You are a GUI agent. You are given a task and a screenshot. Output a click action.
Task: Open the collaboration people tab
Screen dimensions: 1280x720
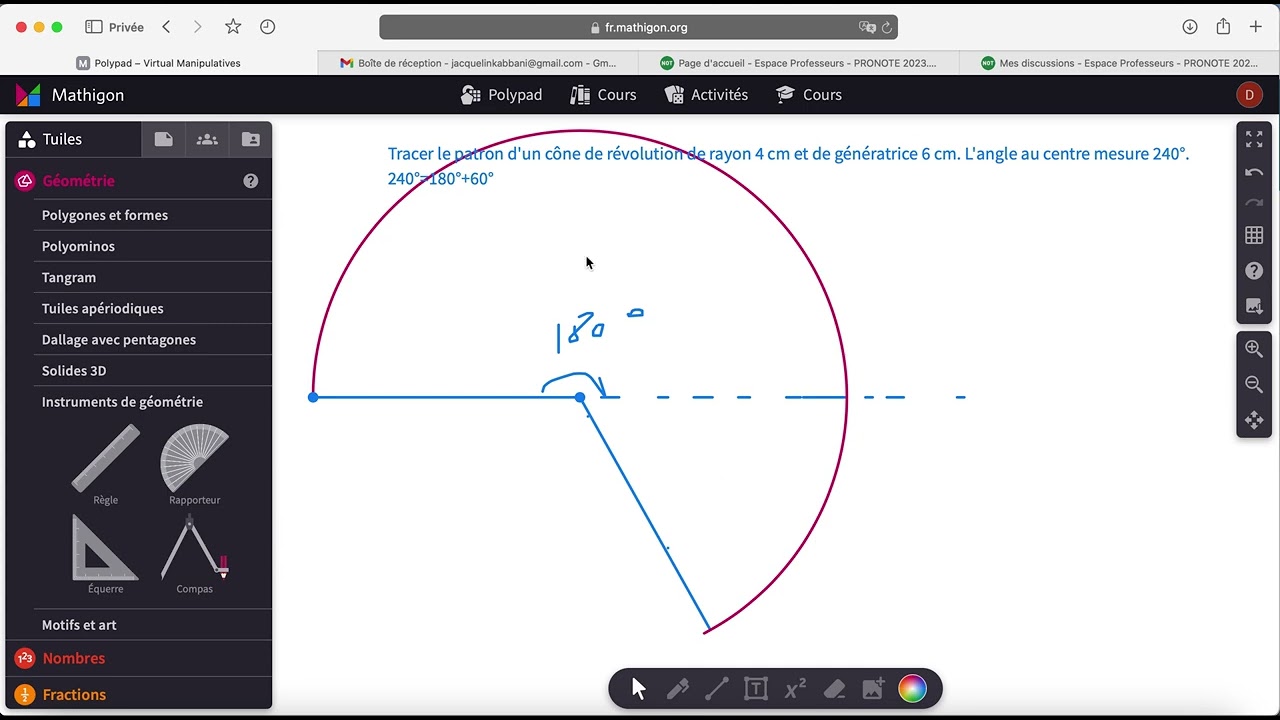207,140
